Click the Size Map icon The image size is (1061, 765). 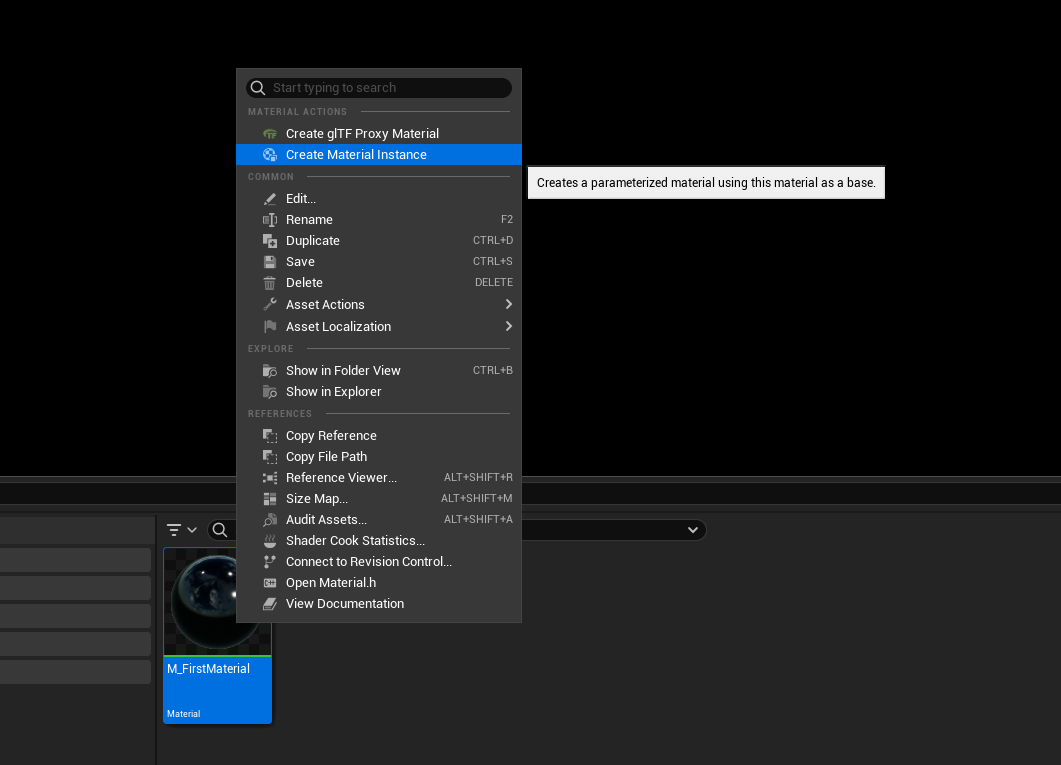click(270, 499)
